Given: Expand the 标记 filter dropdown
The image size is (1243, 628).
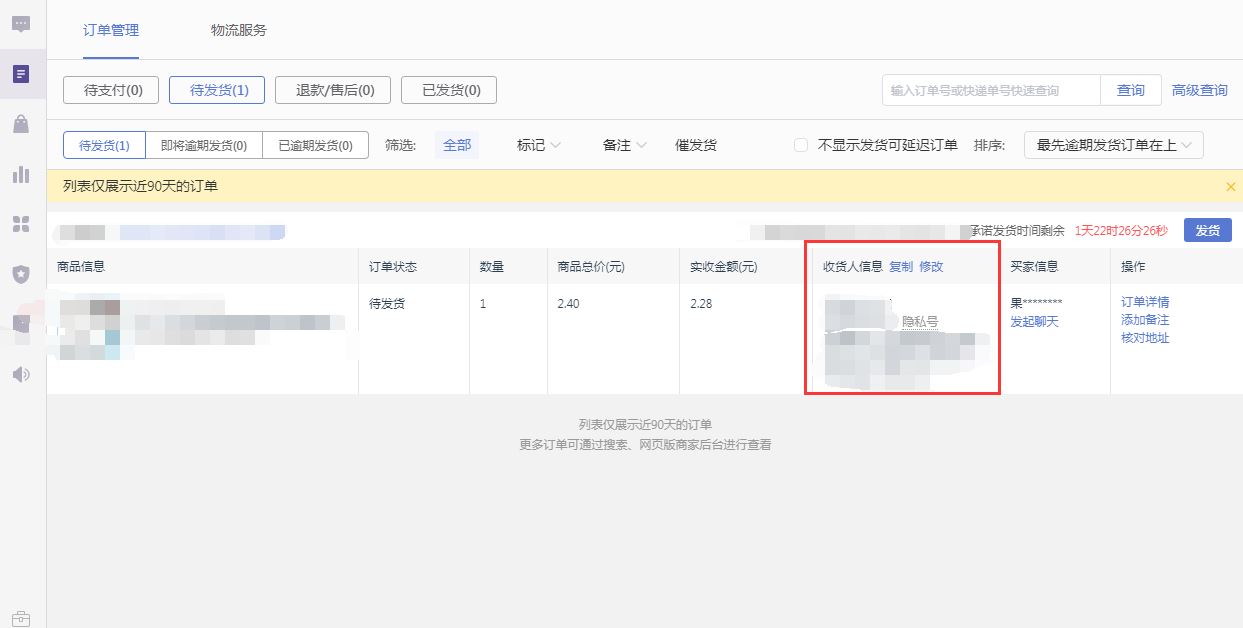Looking at the screenshot, I should 538,145.
